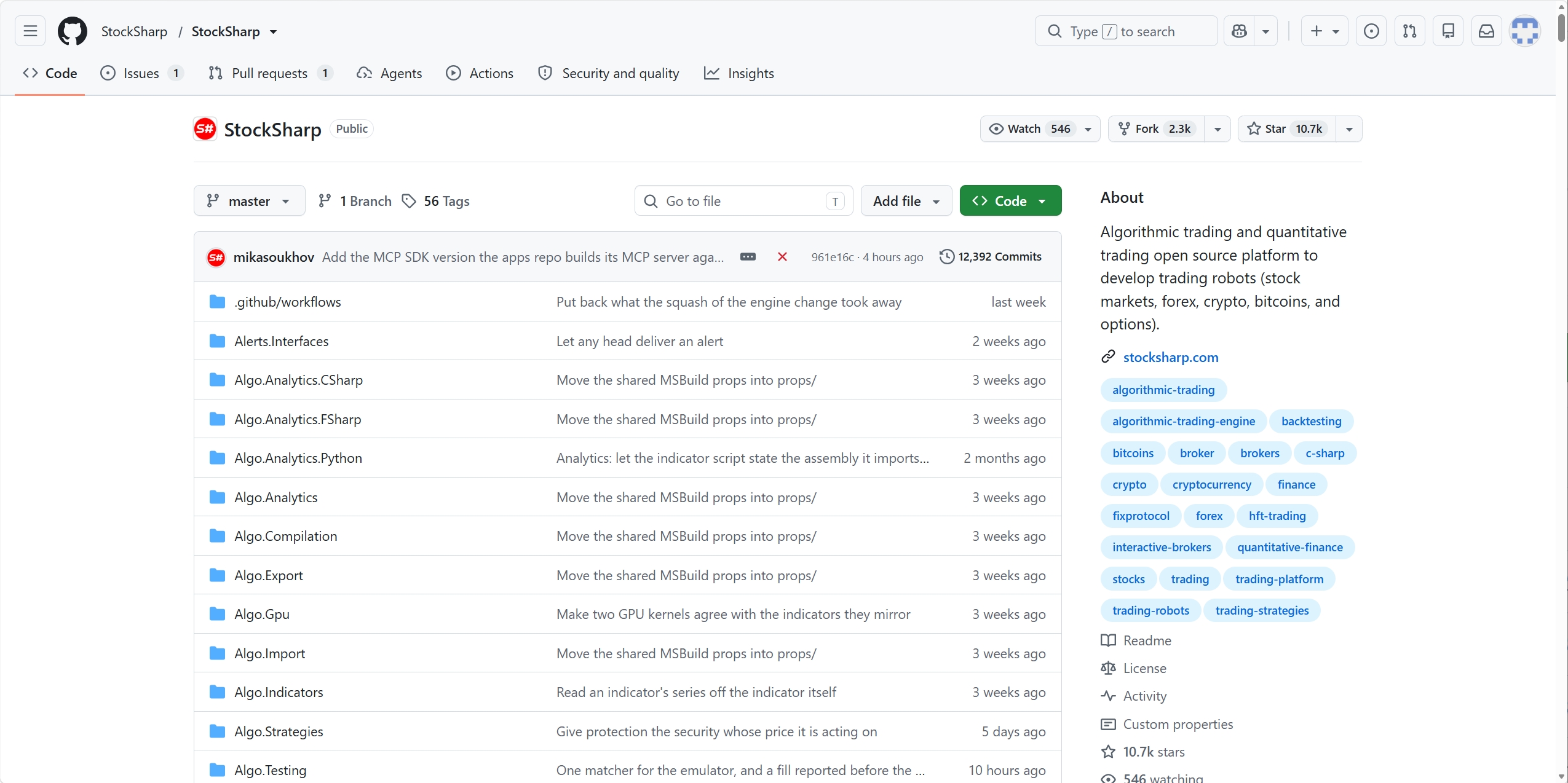1568x783 pixels.
Task: View failed checks red X status
Action: point(782,256)
